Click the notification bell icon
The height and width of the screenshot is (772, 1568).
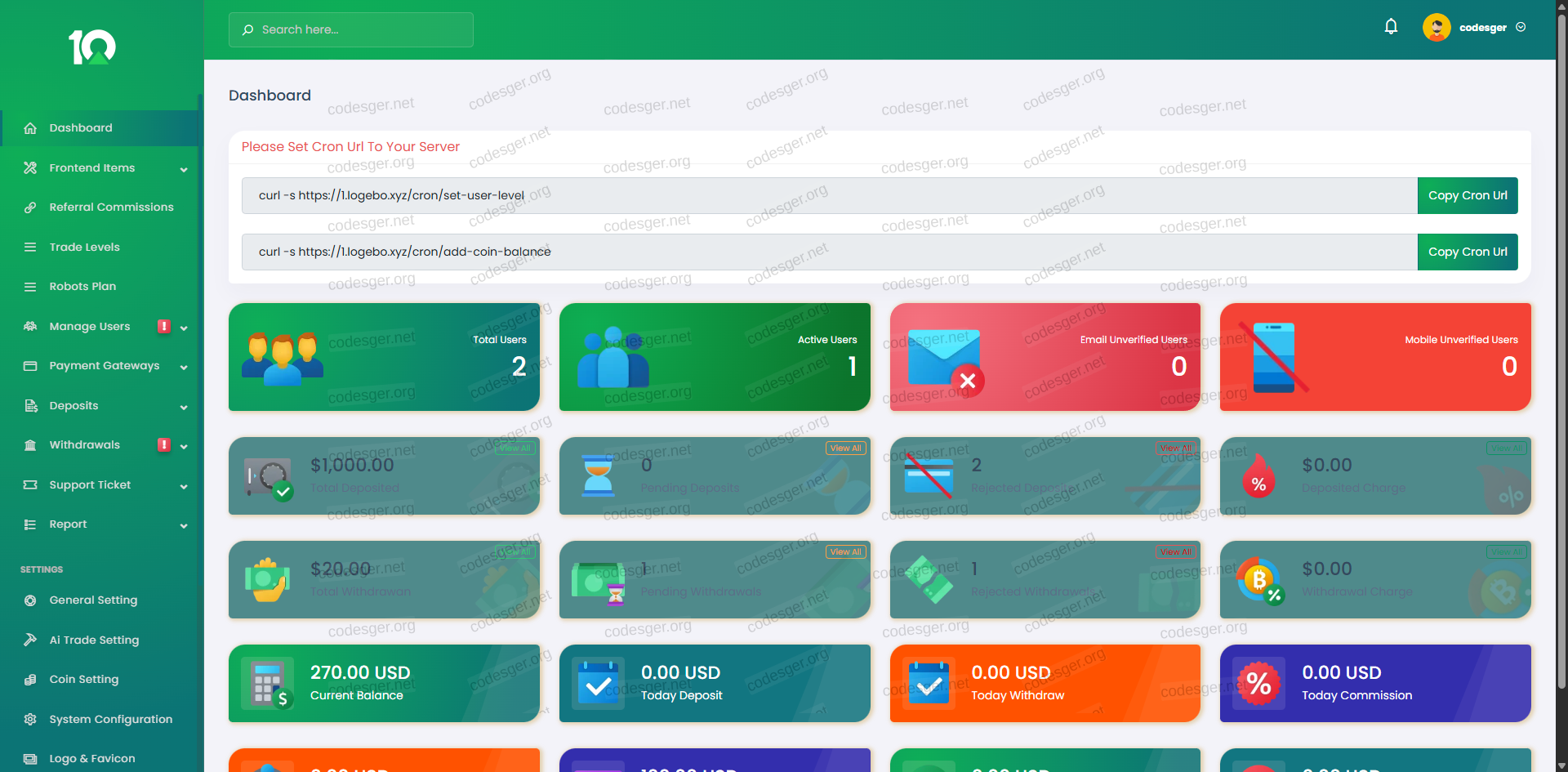click(x=1391, y=27)
